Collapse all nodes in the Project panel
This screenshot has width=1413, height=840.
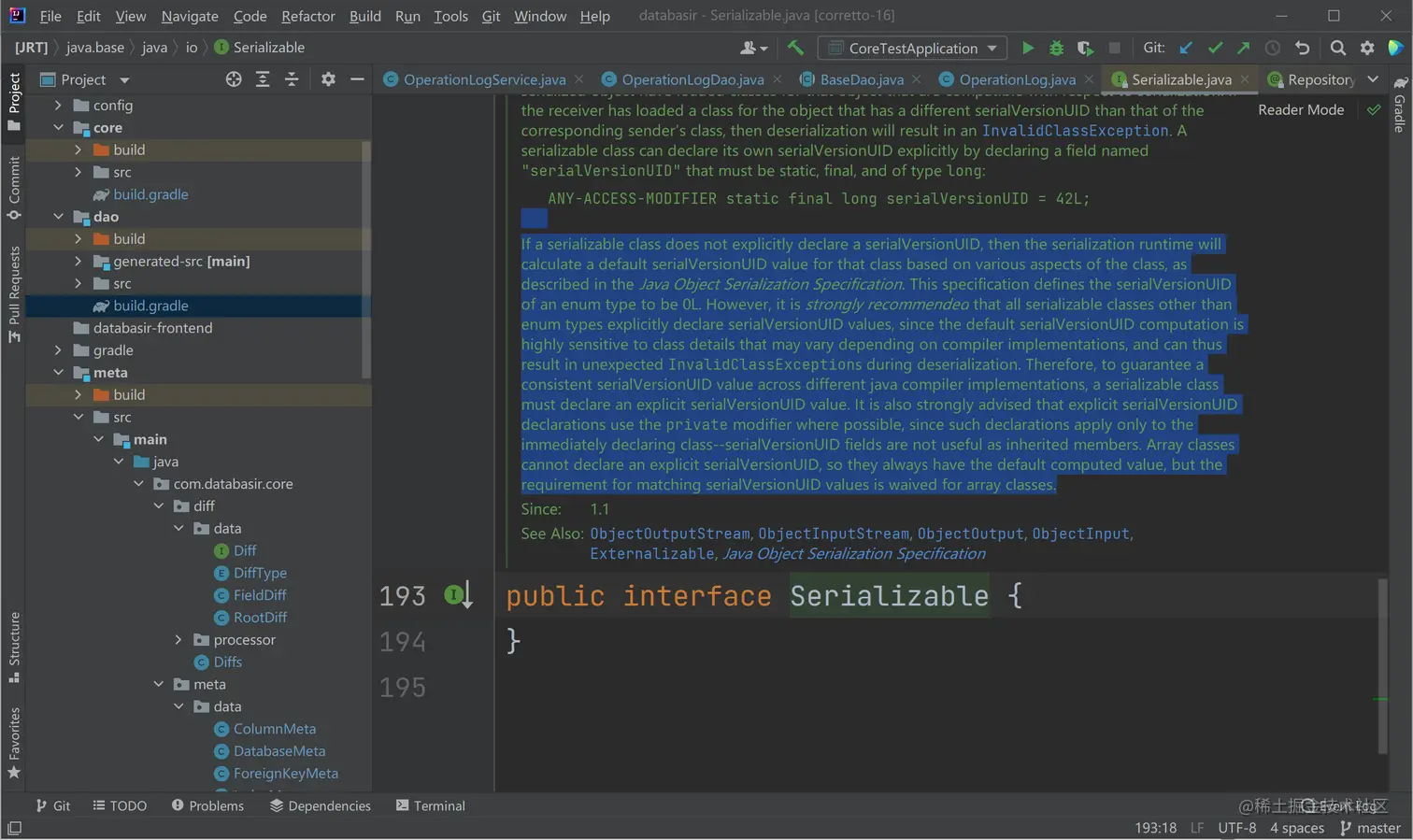click(x=292, y=79)
